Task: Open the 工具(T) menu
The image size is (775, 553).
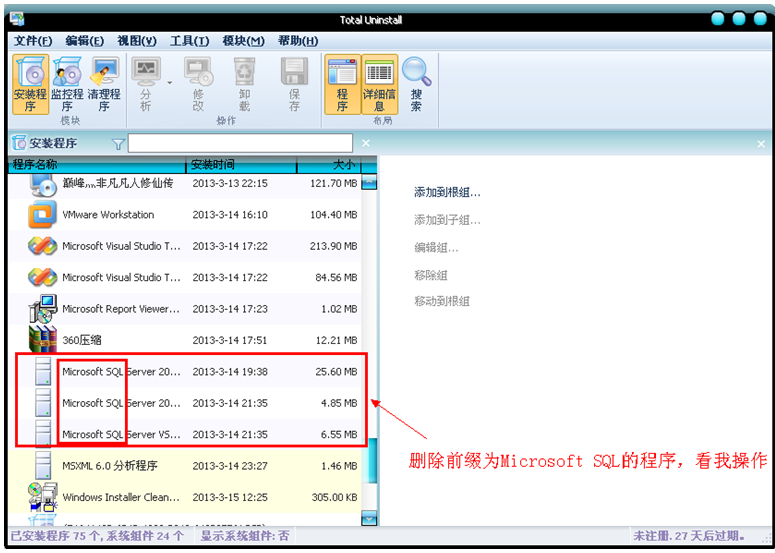Action: [189, 41]
